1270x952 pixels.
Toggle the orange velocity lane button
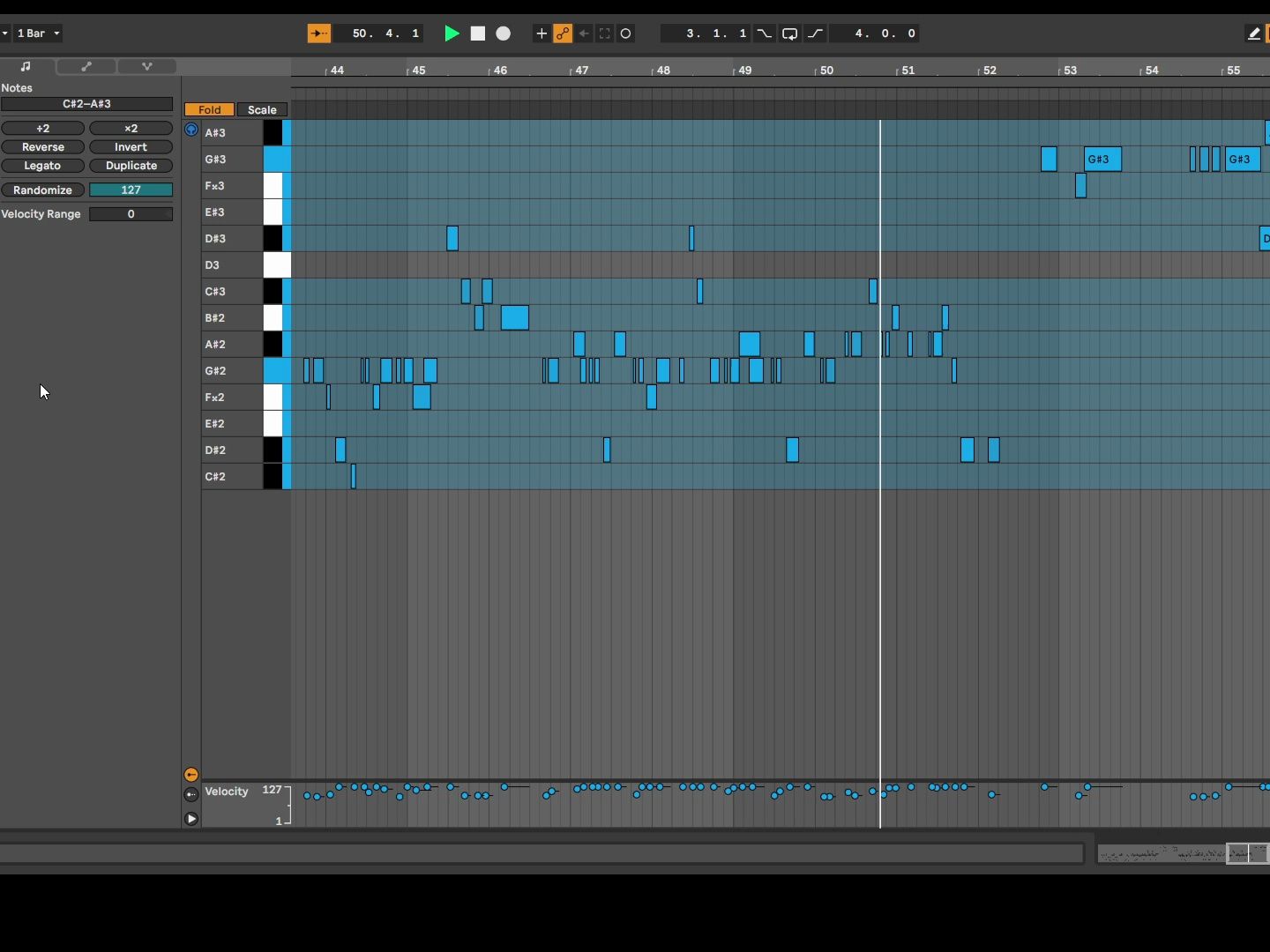tap(191, 775)
